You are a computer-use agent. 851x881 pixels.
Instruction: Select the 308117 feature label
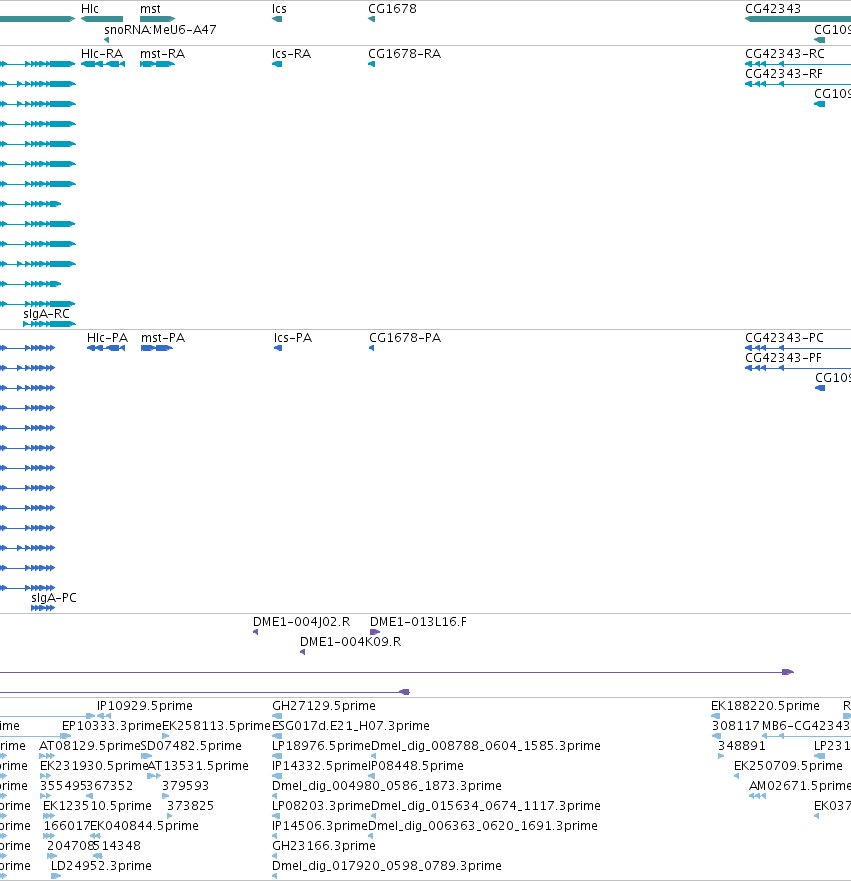pyautogui.click(x=735, y=726)
